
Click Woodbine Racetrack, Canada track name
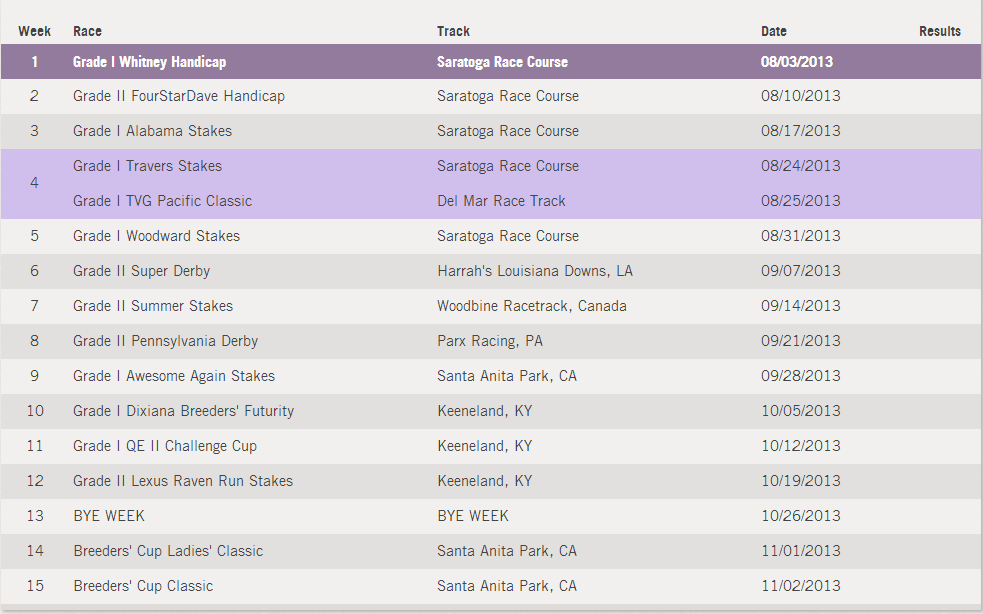tap(531, 306)
